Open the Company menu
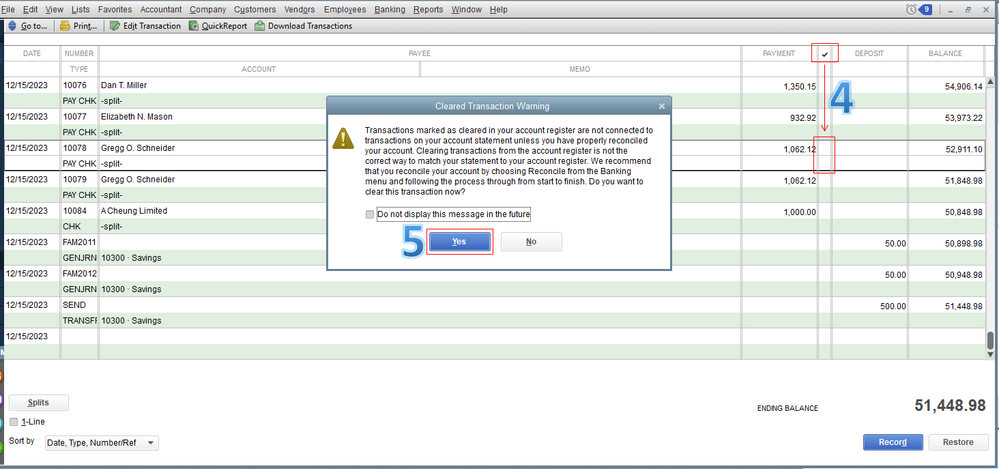 click(x=208, y=10)
